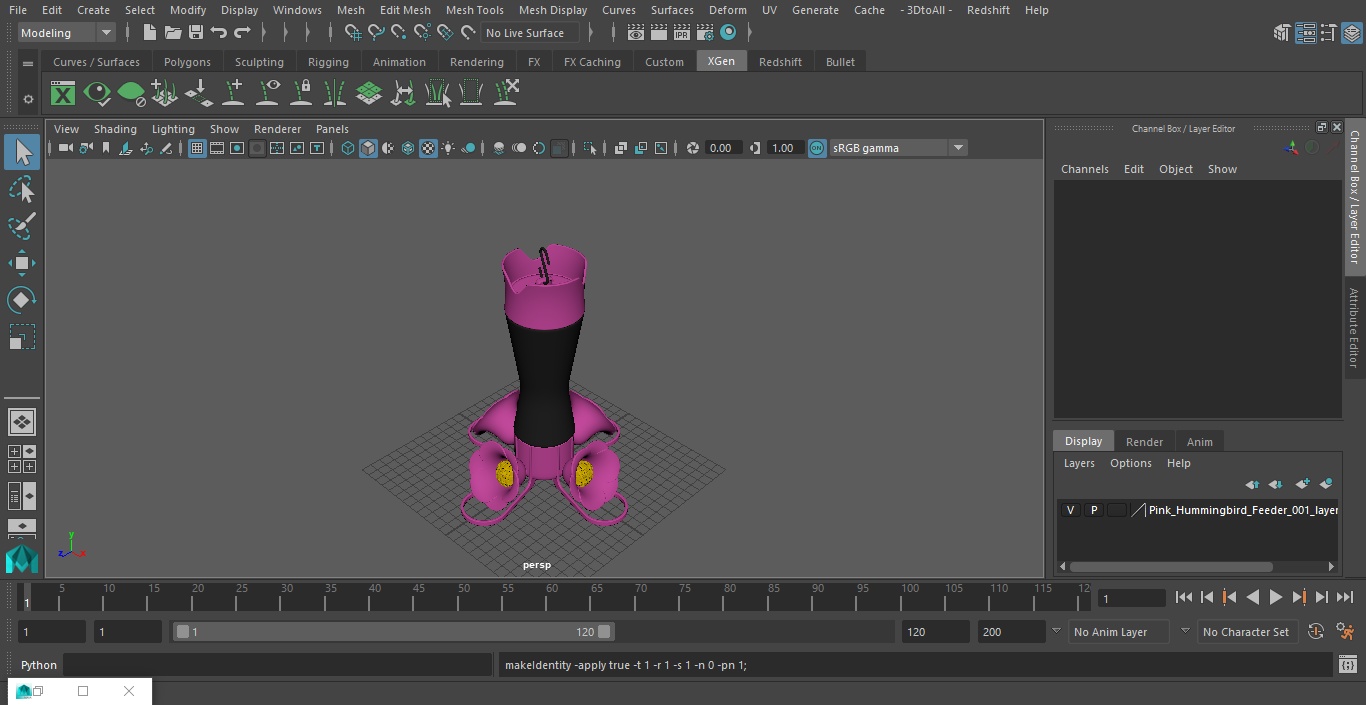Click the current frame input field
Image resolution: width=1366 pixels, height=705 pixels.
point(1131,598)
